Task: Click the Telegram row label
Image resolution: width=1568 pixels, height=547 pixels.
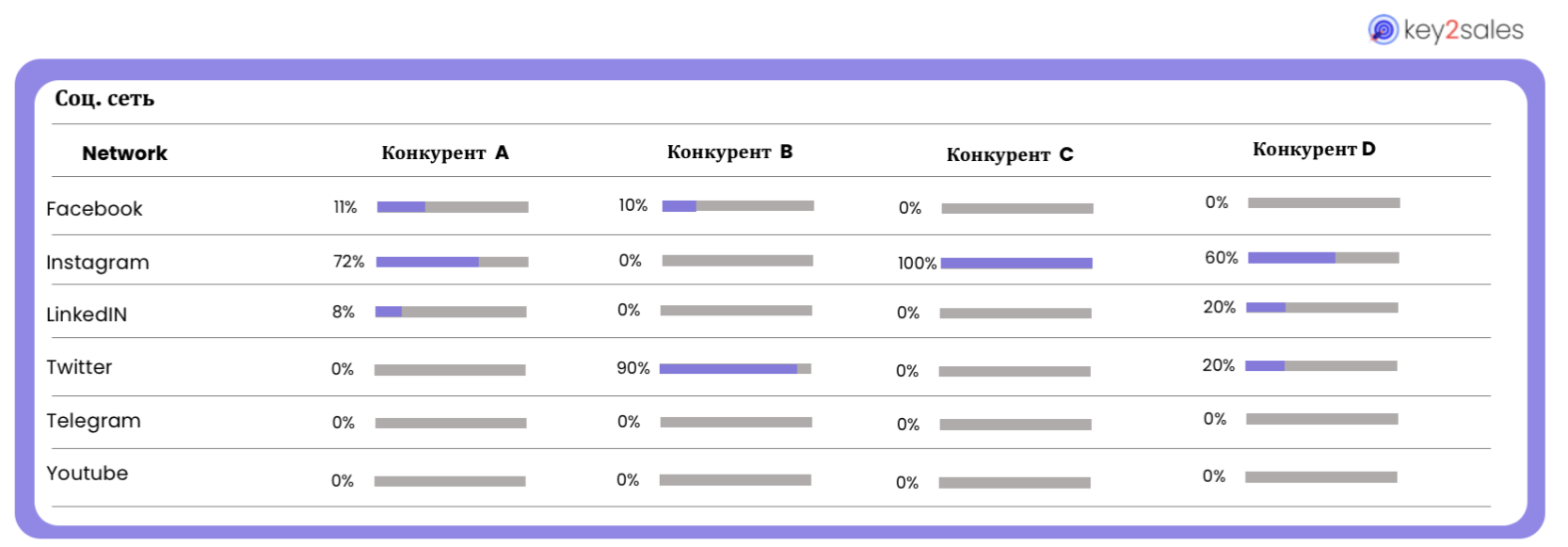Action: coord(93,421)
